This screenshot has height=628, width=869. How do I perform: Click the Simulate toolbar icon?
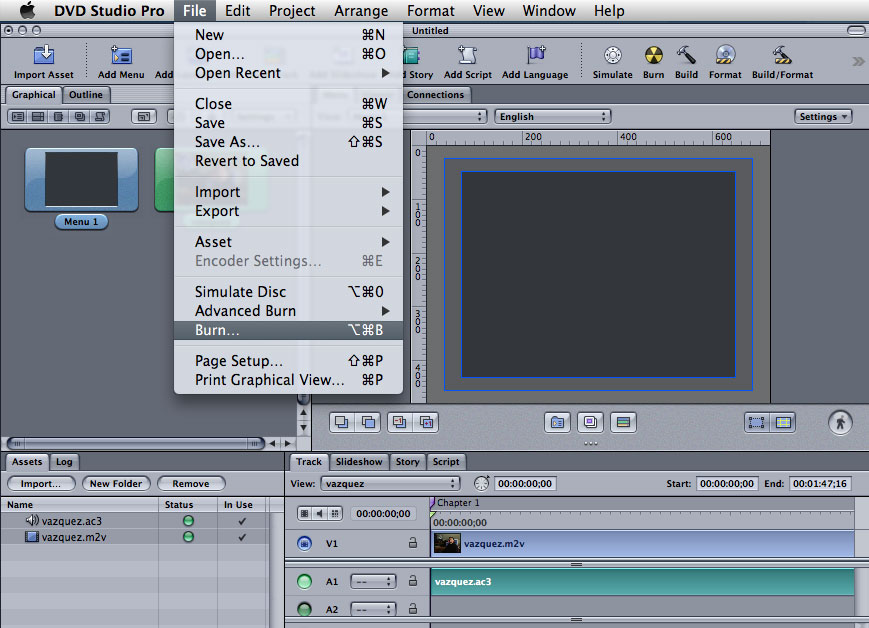pos(612,55)
